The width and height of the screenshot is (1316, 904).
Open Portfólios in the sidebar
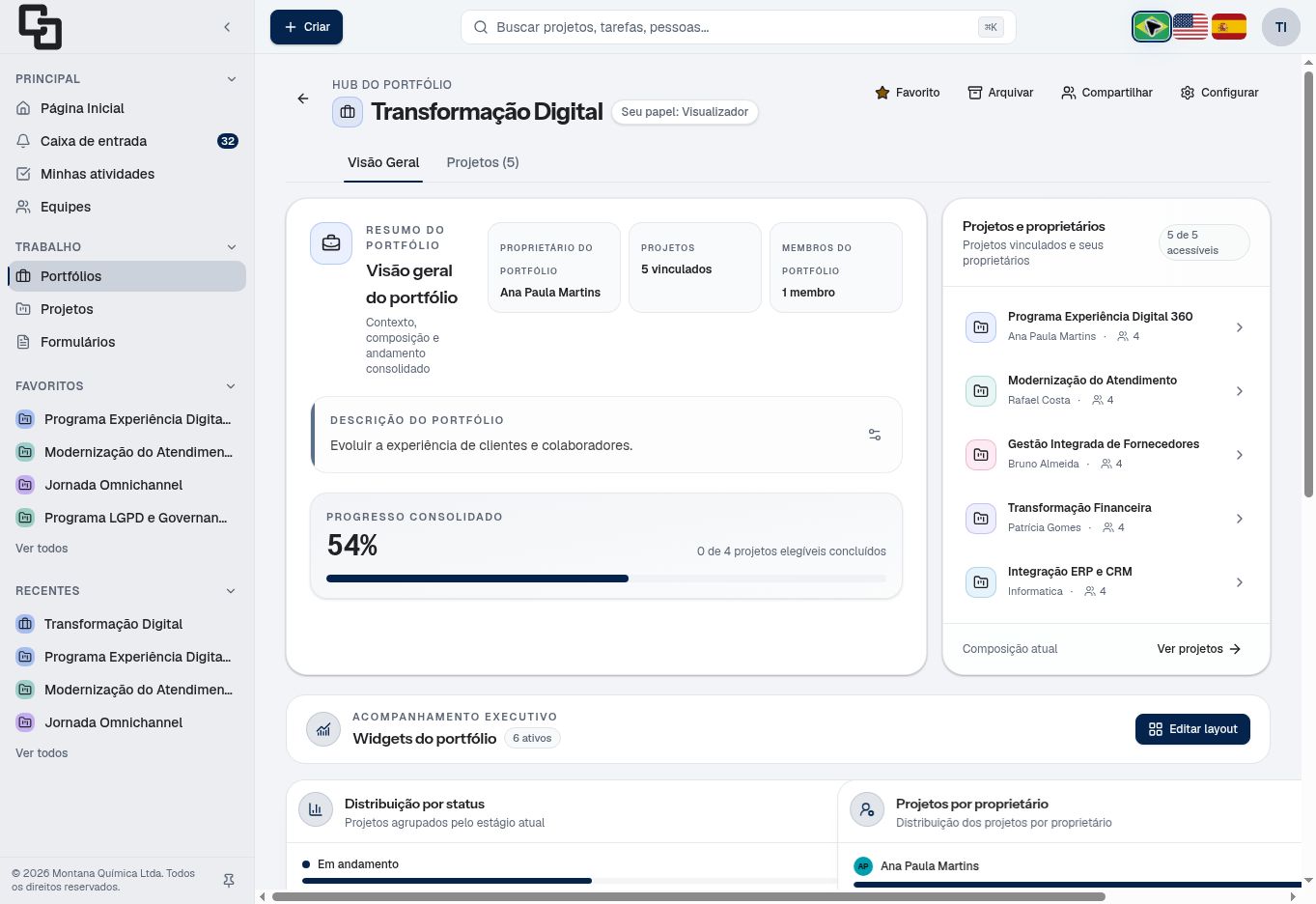tap(126, 276)
